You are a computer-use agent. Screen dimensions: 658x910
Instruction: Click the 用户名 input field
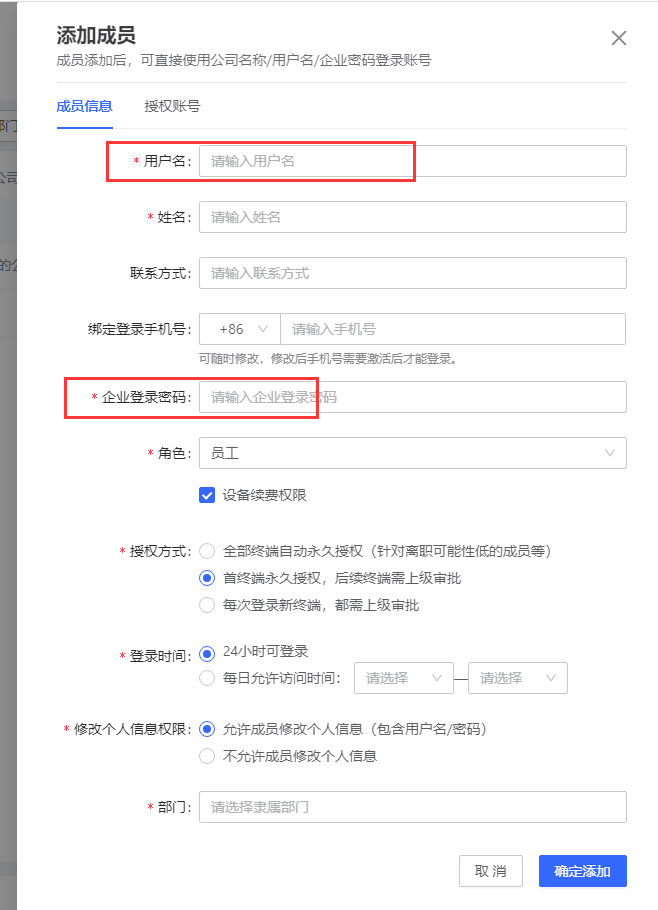[x=412, y=161]
